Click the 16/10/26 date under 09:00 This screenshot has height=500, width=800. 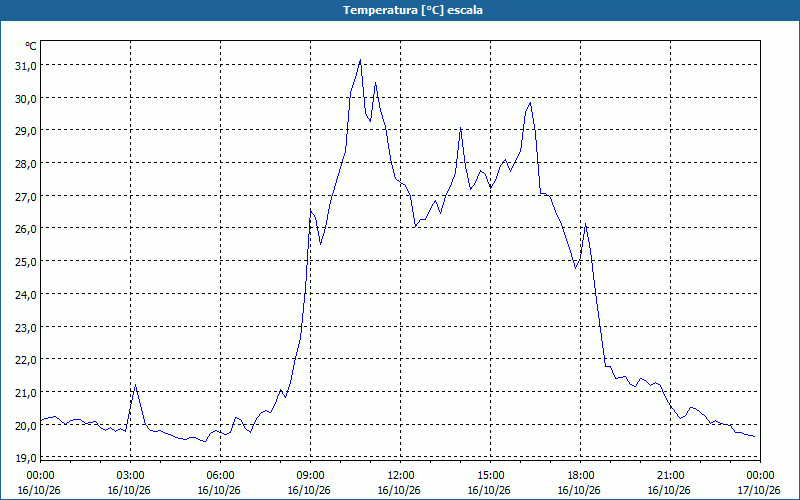tap(309, 490)
